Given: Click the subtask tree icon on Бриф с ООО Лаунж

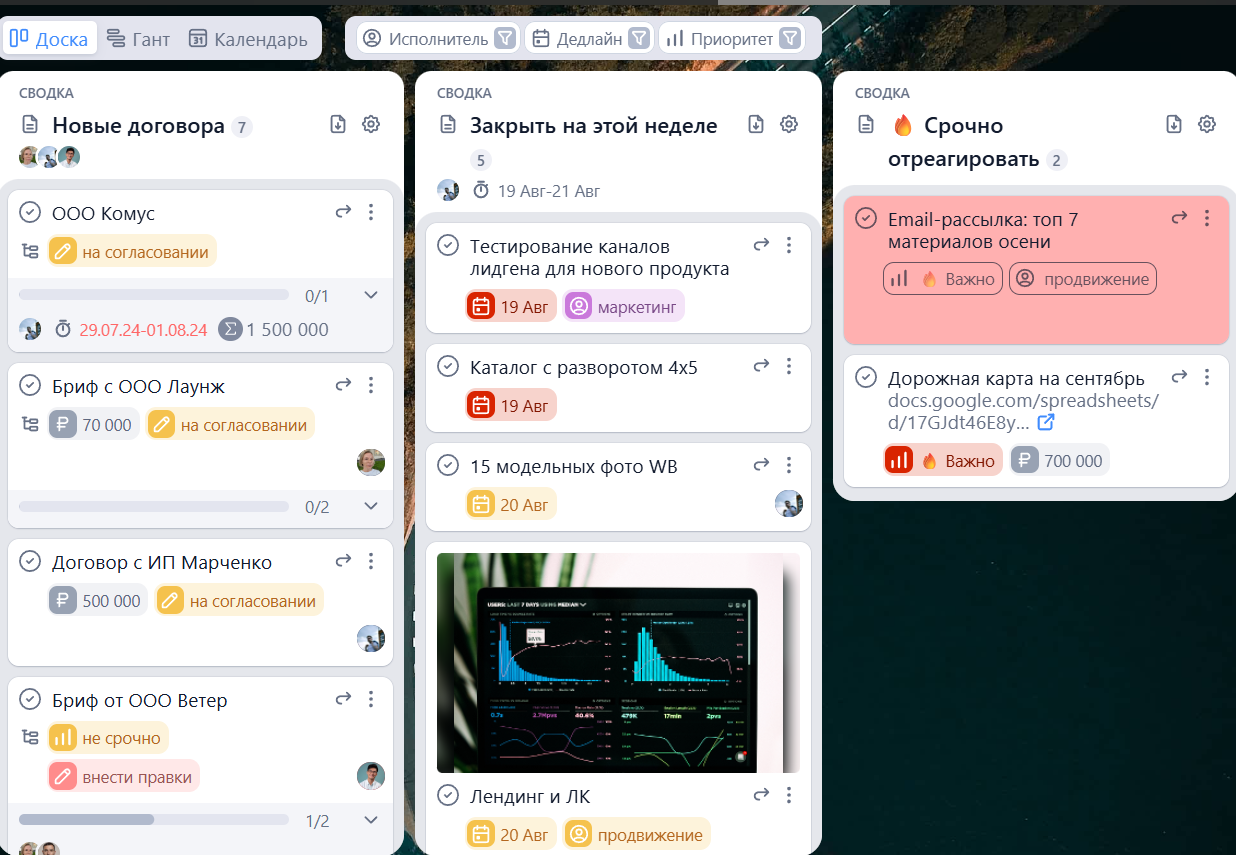Looking at the screenshot, I should [x=30, y=425].
